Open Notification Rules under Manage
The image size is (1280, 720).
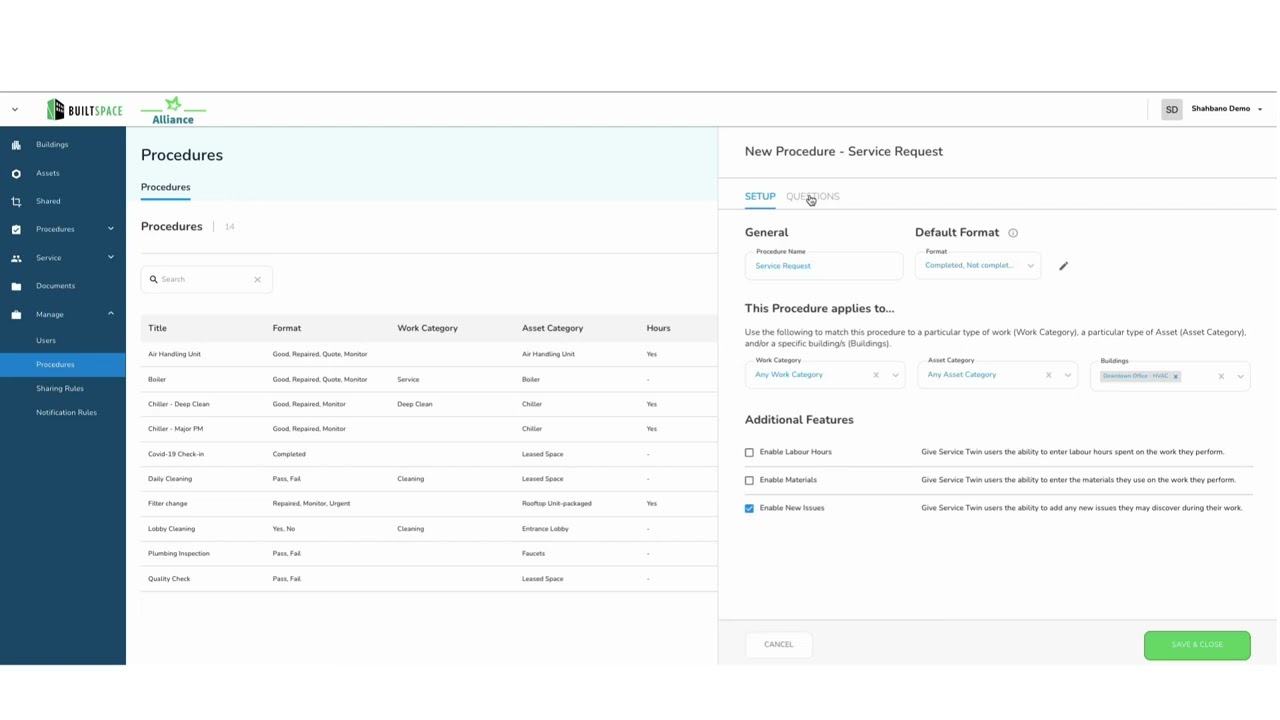(66, 413)
